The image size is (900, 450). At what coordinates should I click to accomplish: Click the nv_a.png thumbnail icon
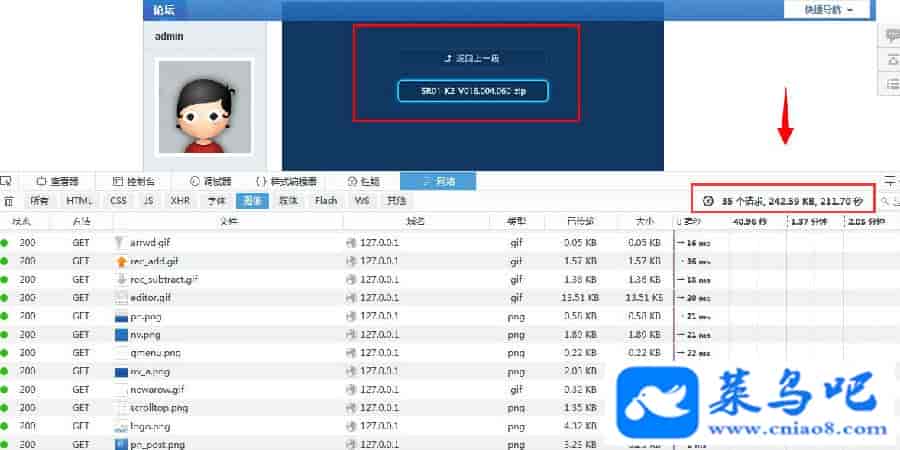[121, 371]
